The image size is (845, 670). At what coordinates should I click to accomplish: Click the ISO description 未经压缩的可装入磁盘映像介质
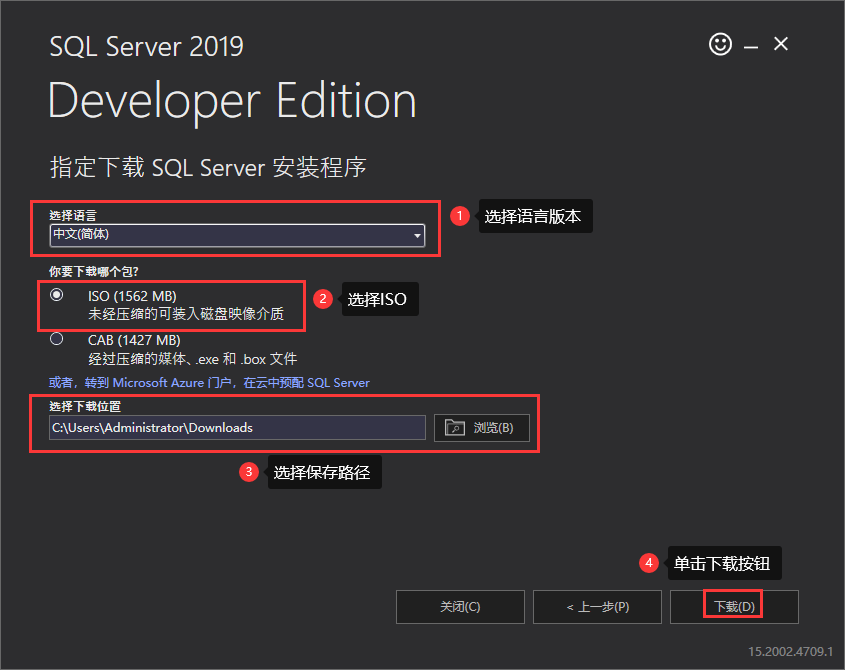pyautogui.click(x=186, y=314)
